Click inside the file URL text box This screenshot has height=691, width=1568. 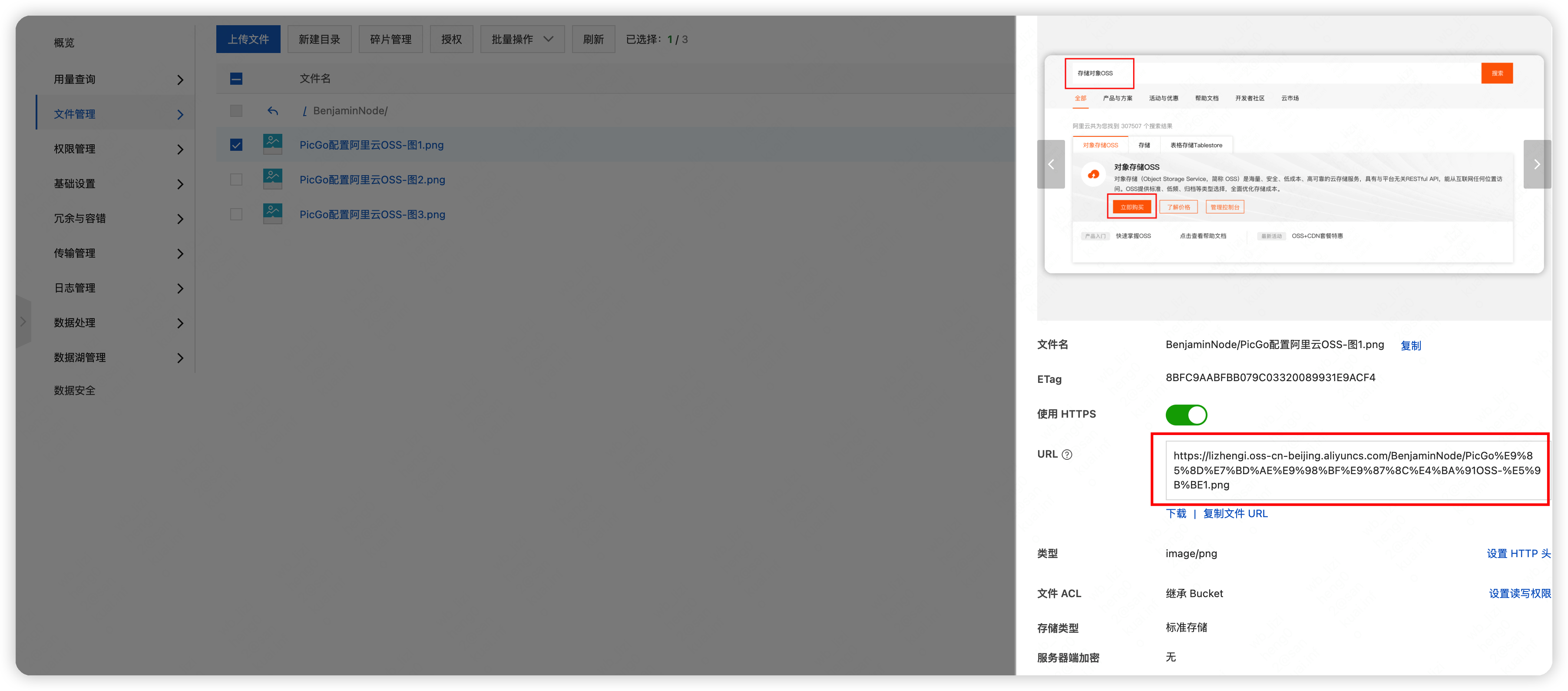1354,470
